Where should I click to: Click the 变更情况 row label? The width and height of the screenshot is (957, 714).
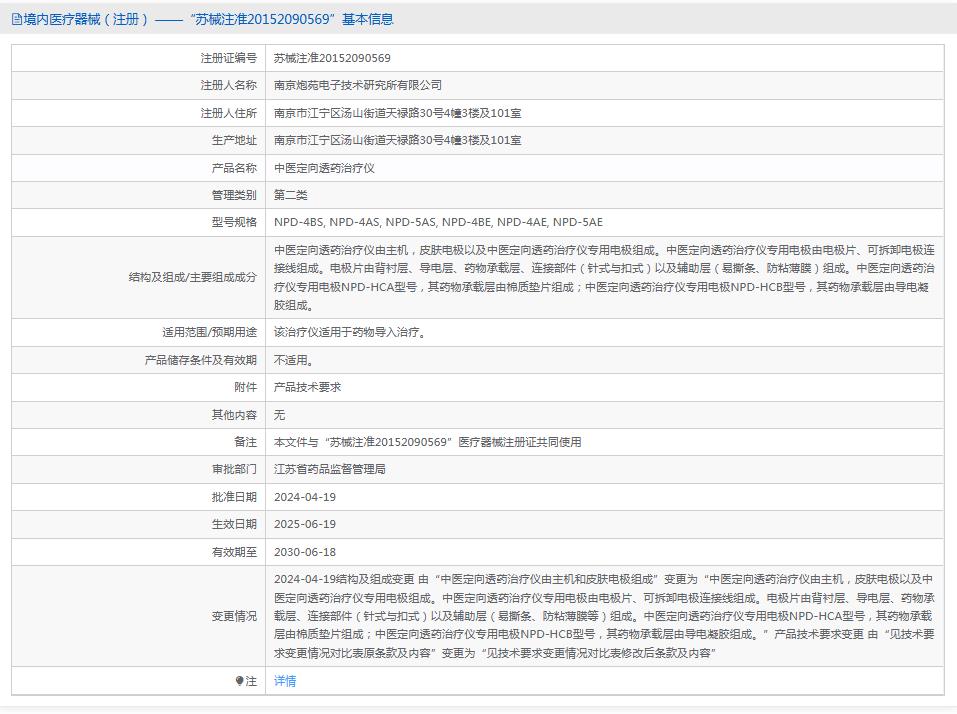233,616
